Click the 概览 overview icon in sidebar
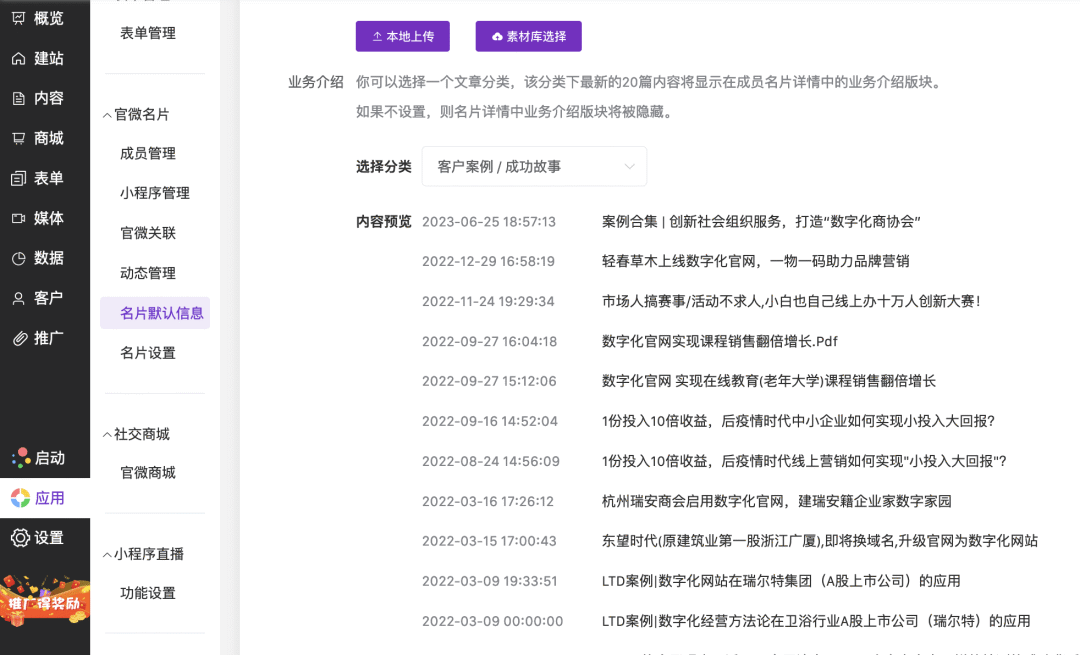This screenshot has height=655, width=1080. [19, 18]
